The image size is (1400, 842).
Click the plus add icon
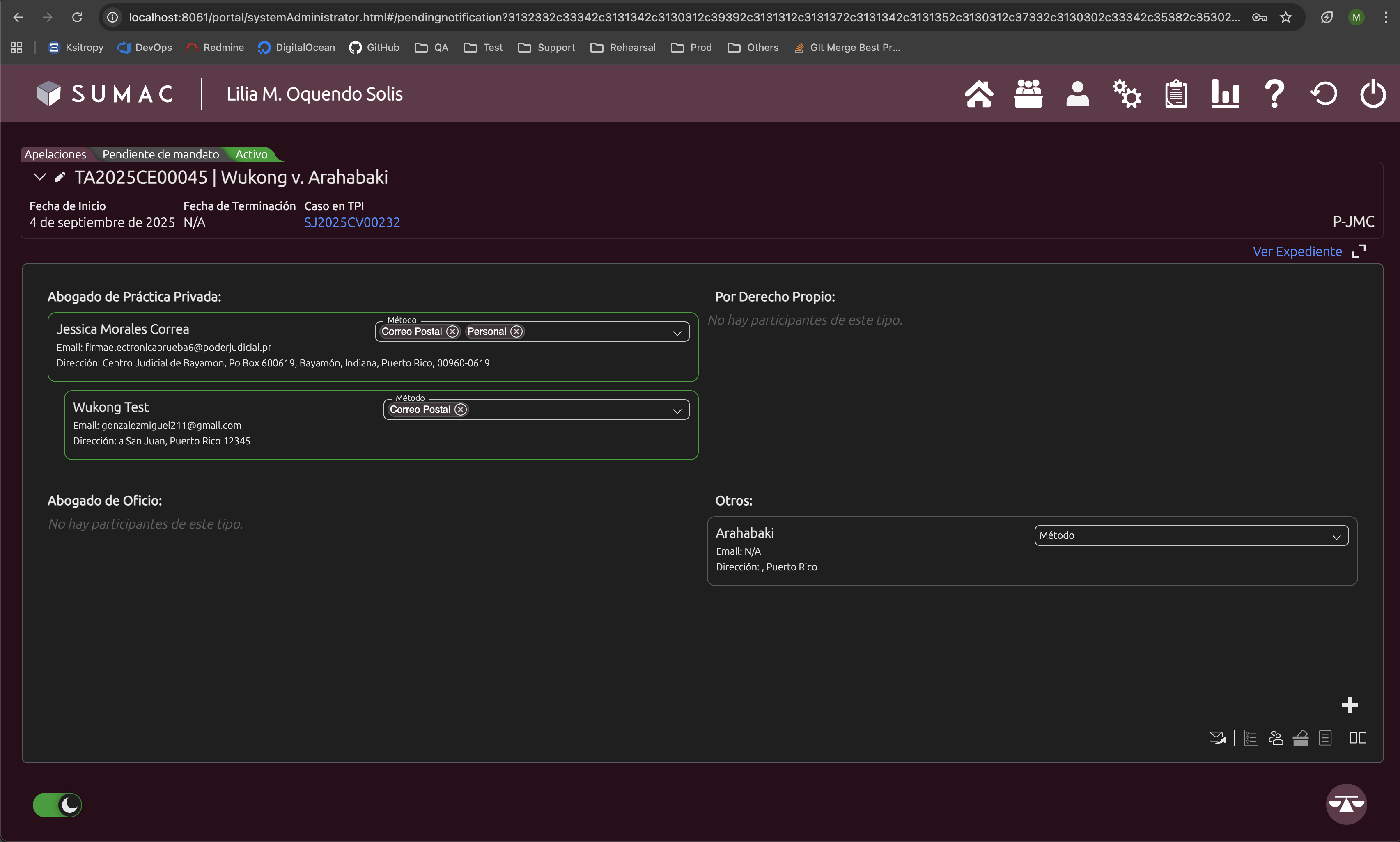pos(1350,705)
